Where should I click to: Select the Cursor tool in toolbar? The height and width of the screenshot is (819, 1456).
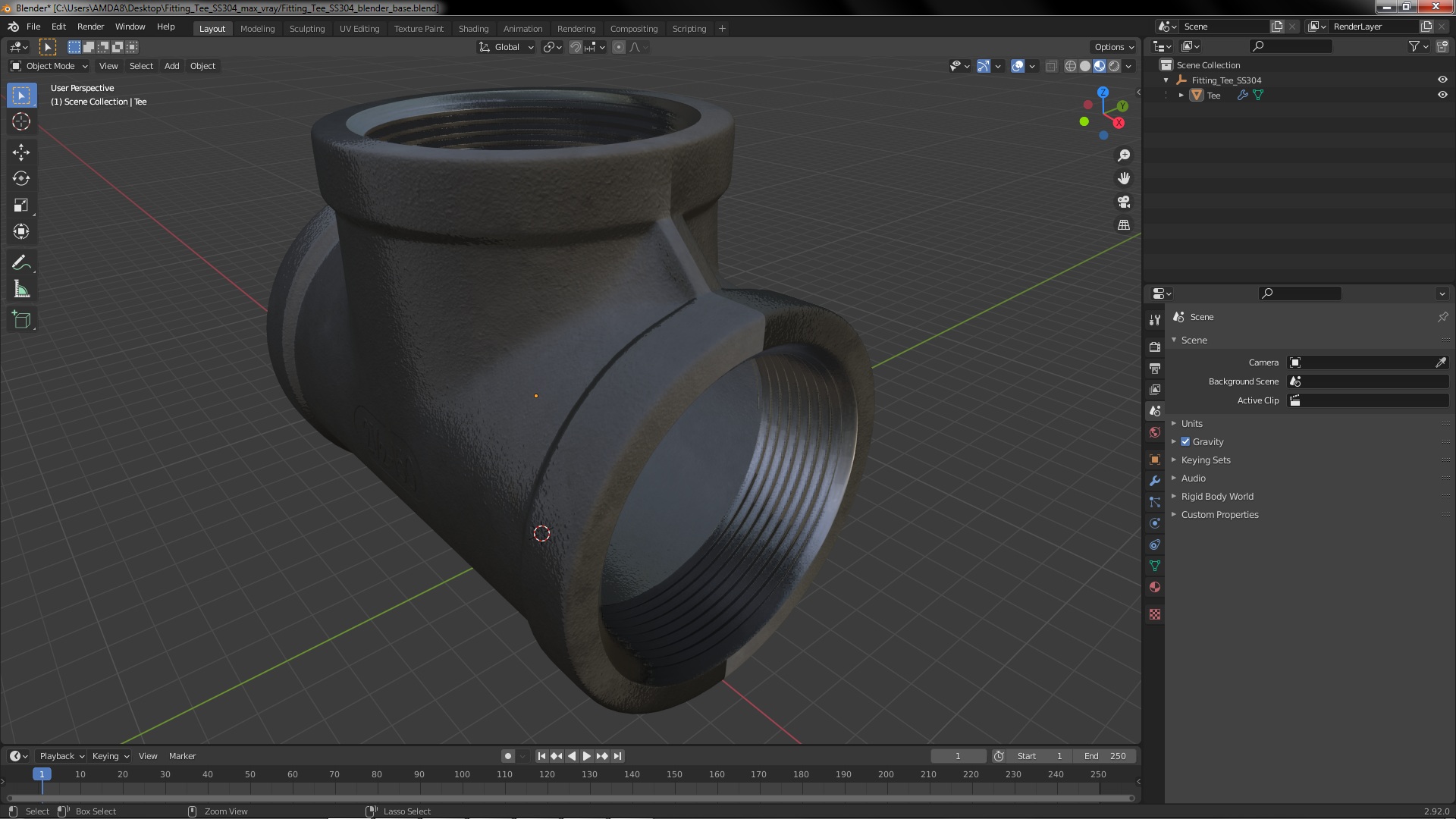(x=21, y=121)
